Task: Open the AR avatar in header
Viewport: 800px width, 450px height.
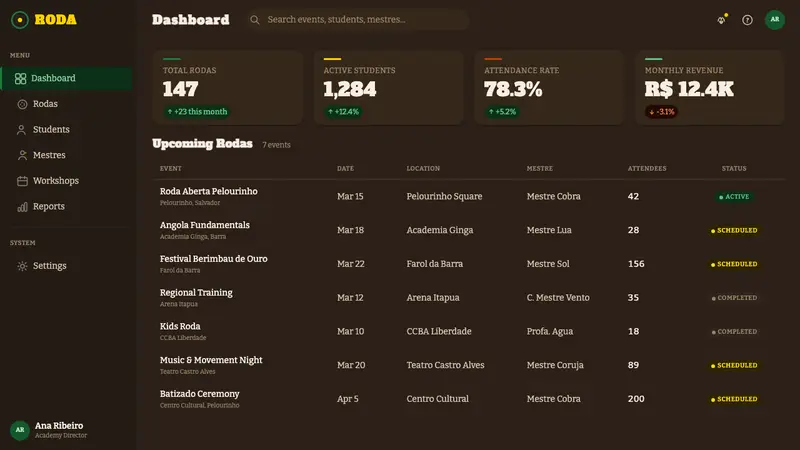Action: click(774, 19)
